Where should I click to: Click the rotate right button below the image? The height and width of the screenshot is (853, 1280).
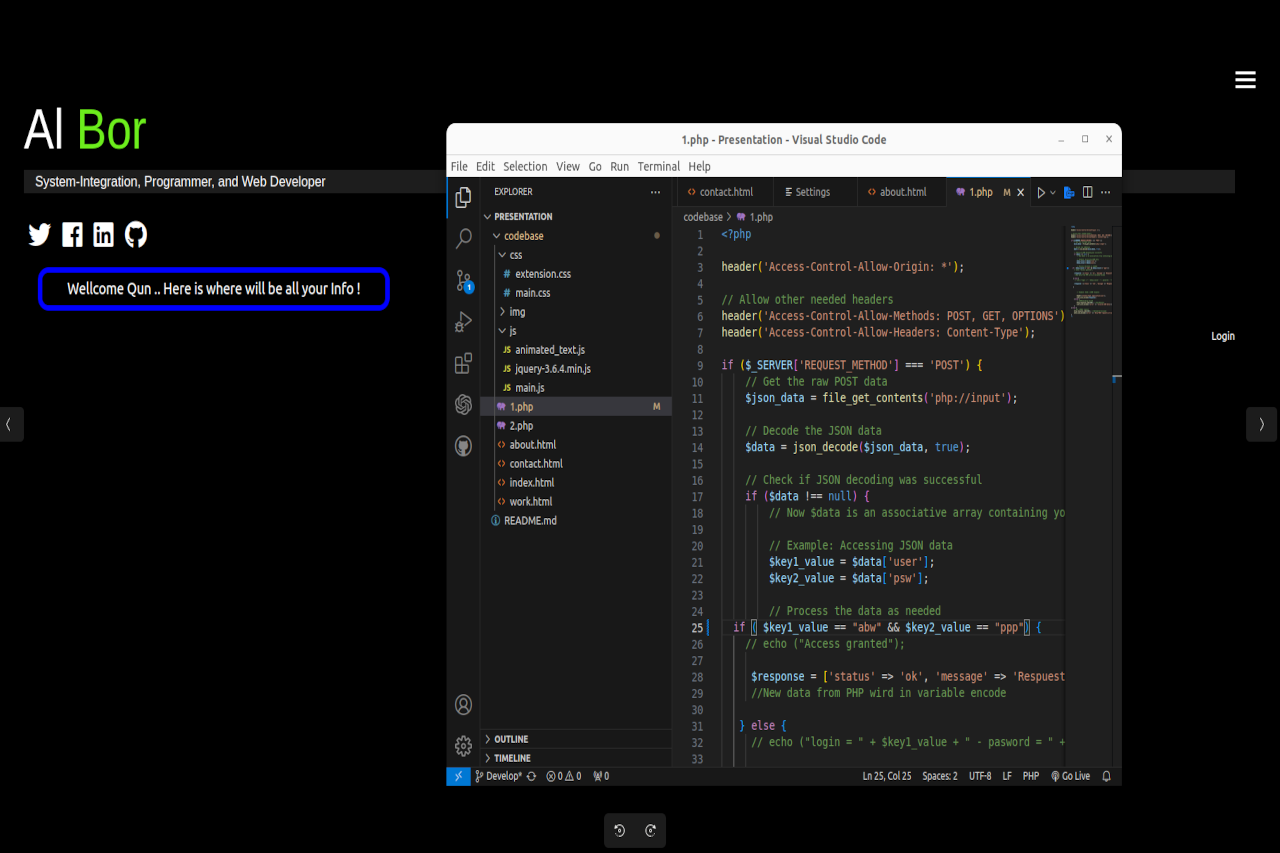click(650, 830)
